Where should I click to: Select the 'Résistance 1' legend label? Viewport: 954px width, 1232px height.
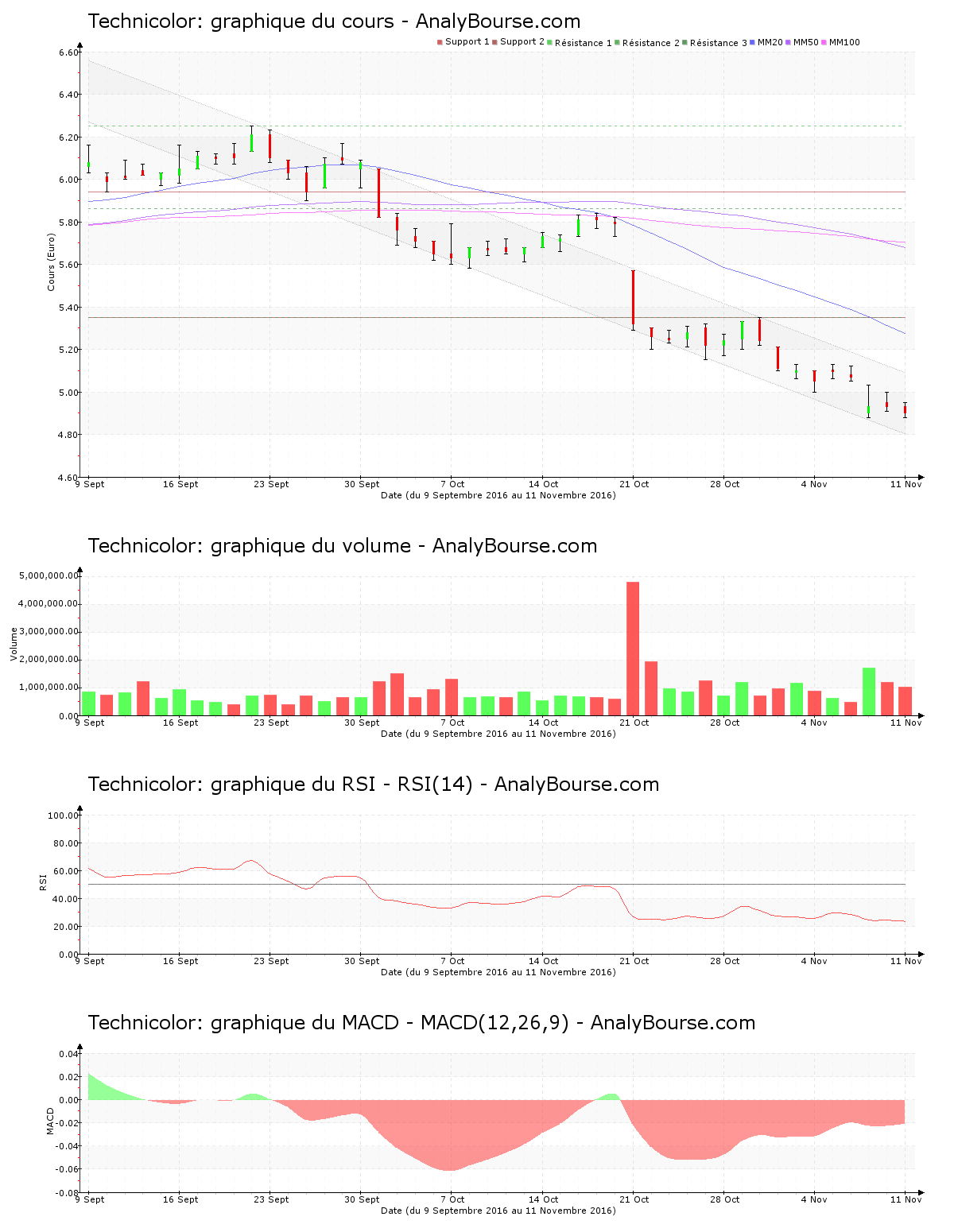[584, 43]
